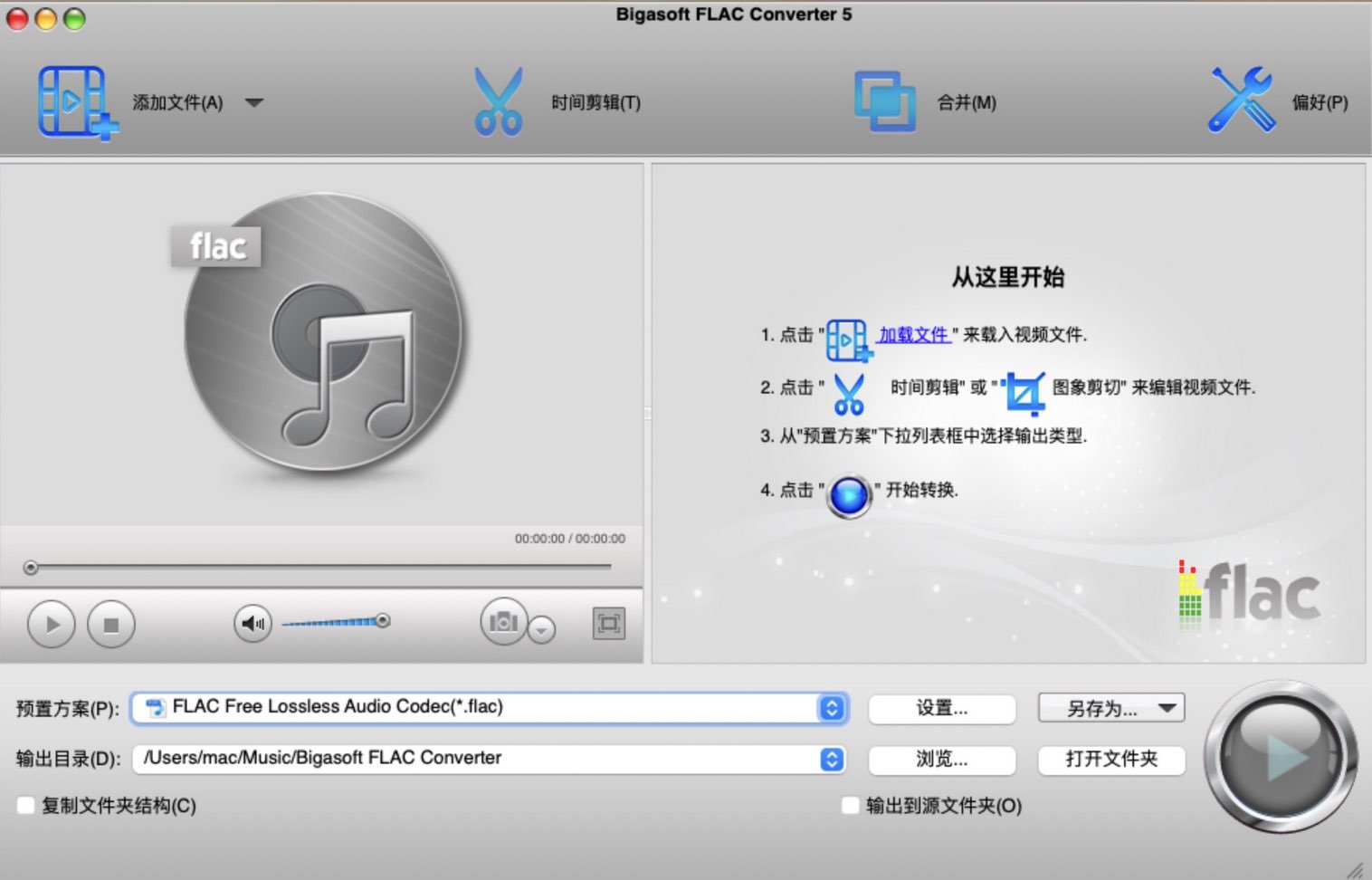
Task: Click the 设置... button
Action: click(942, 709)
